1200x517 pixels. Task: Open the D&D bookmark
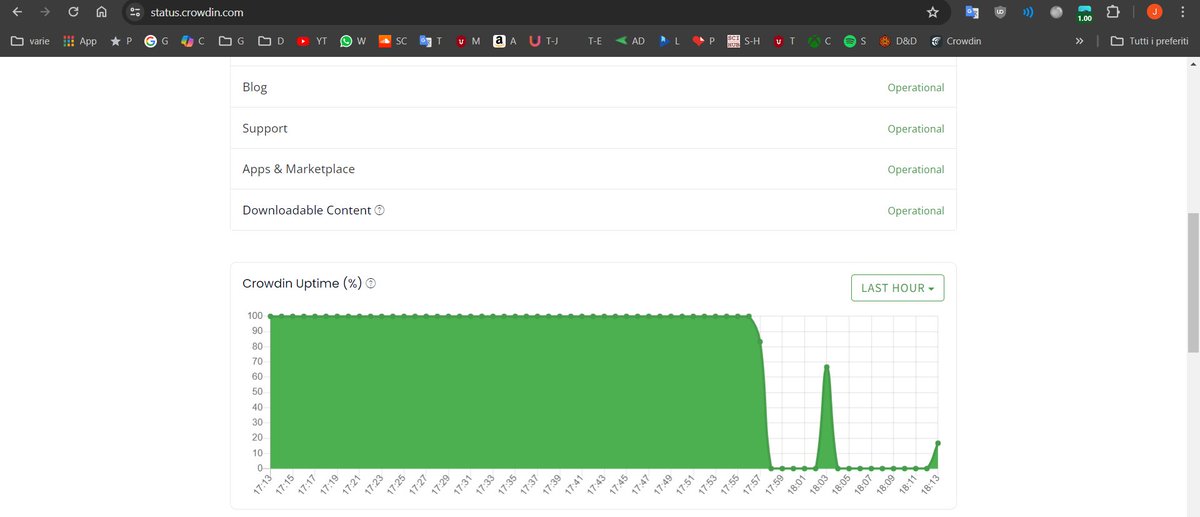point(897,41)
